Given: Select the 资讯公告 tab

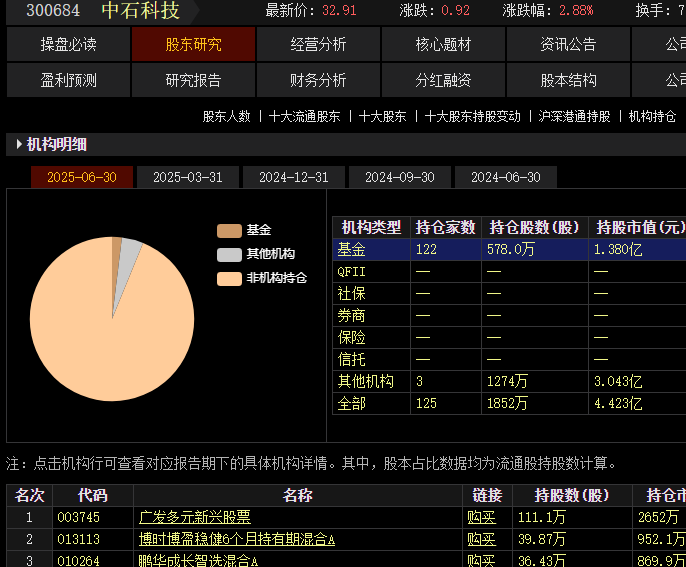Looking at the screenshot, I should (x=568, y=45).
